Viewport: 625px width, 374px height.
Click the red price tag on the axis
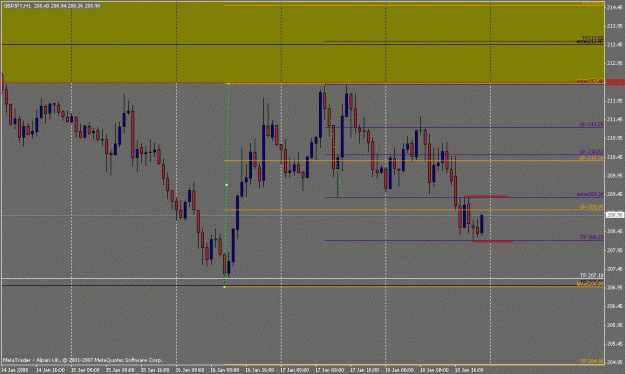[x=615, y=82]
